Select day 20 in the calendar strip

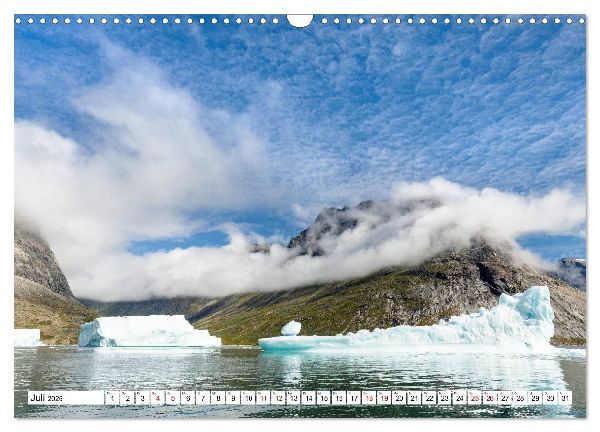(399, 398)
